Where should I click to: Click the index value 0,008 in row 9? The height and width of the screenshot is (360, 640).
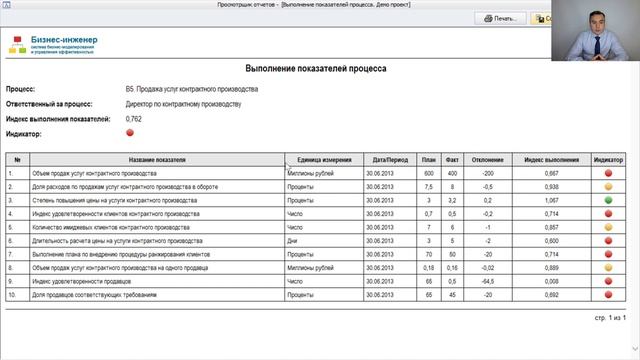[551, 281]
